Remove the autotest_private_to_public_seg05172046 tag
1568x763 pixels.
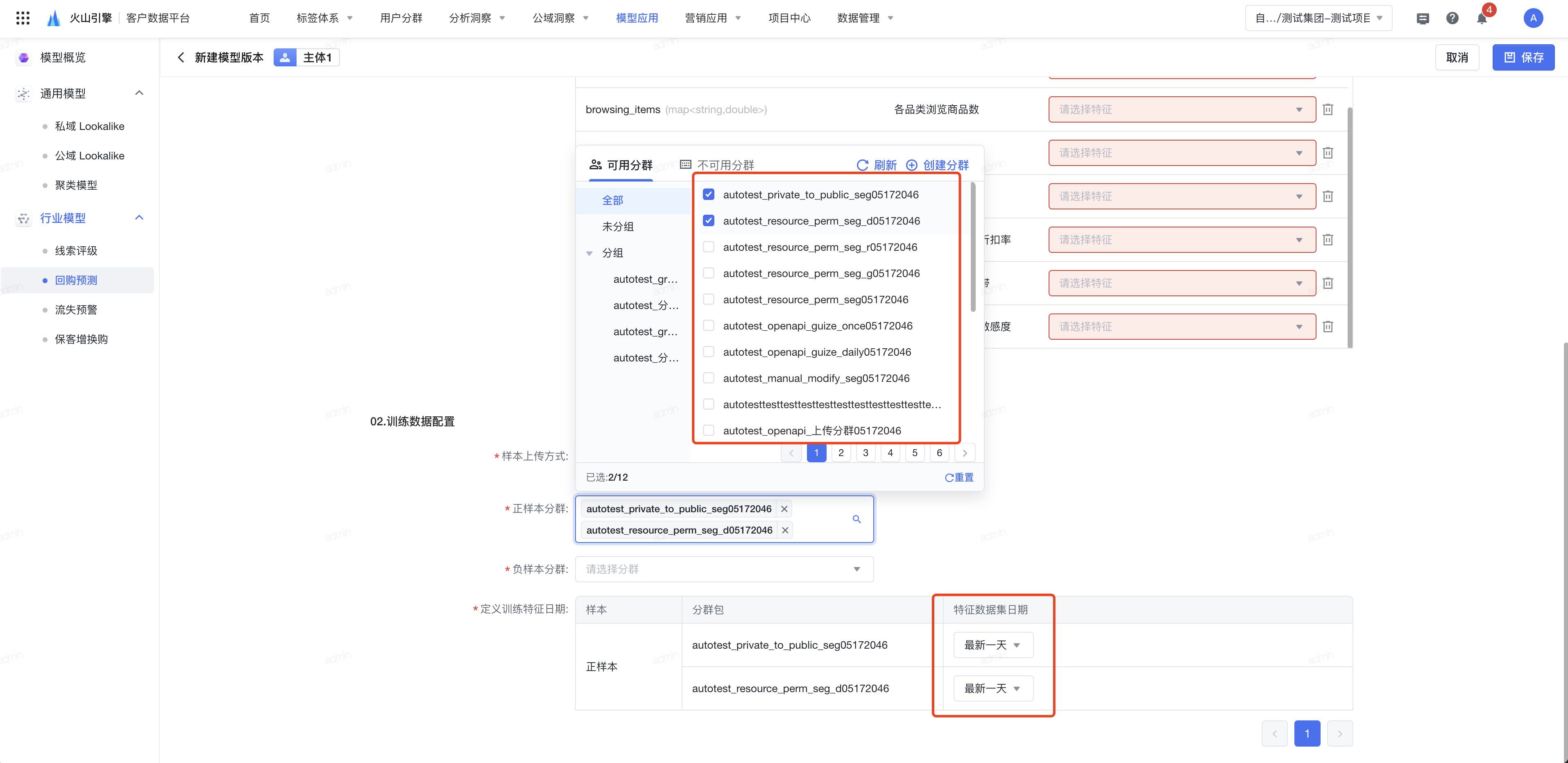(784, 509)
